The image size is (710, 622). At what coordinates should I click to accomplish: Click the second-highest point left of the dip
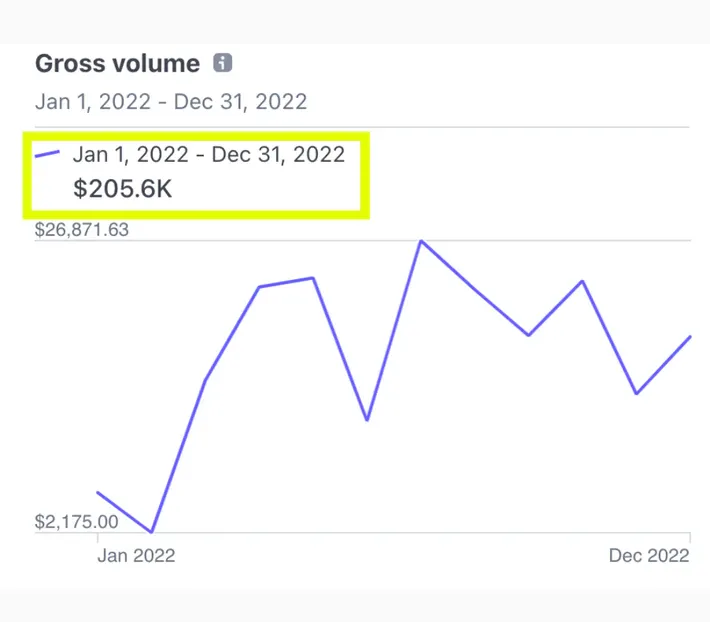coord(313,278)
